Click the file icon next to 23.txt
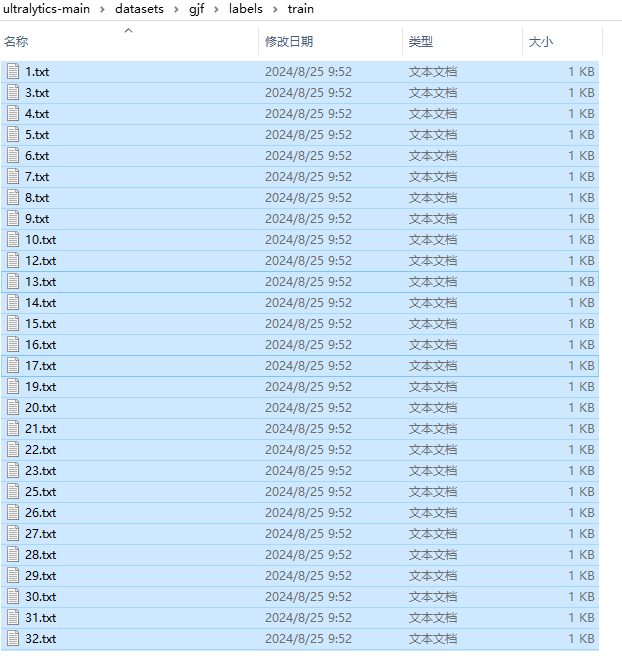The height and width of the screenshot is (667, 622). [13, 470]
